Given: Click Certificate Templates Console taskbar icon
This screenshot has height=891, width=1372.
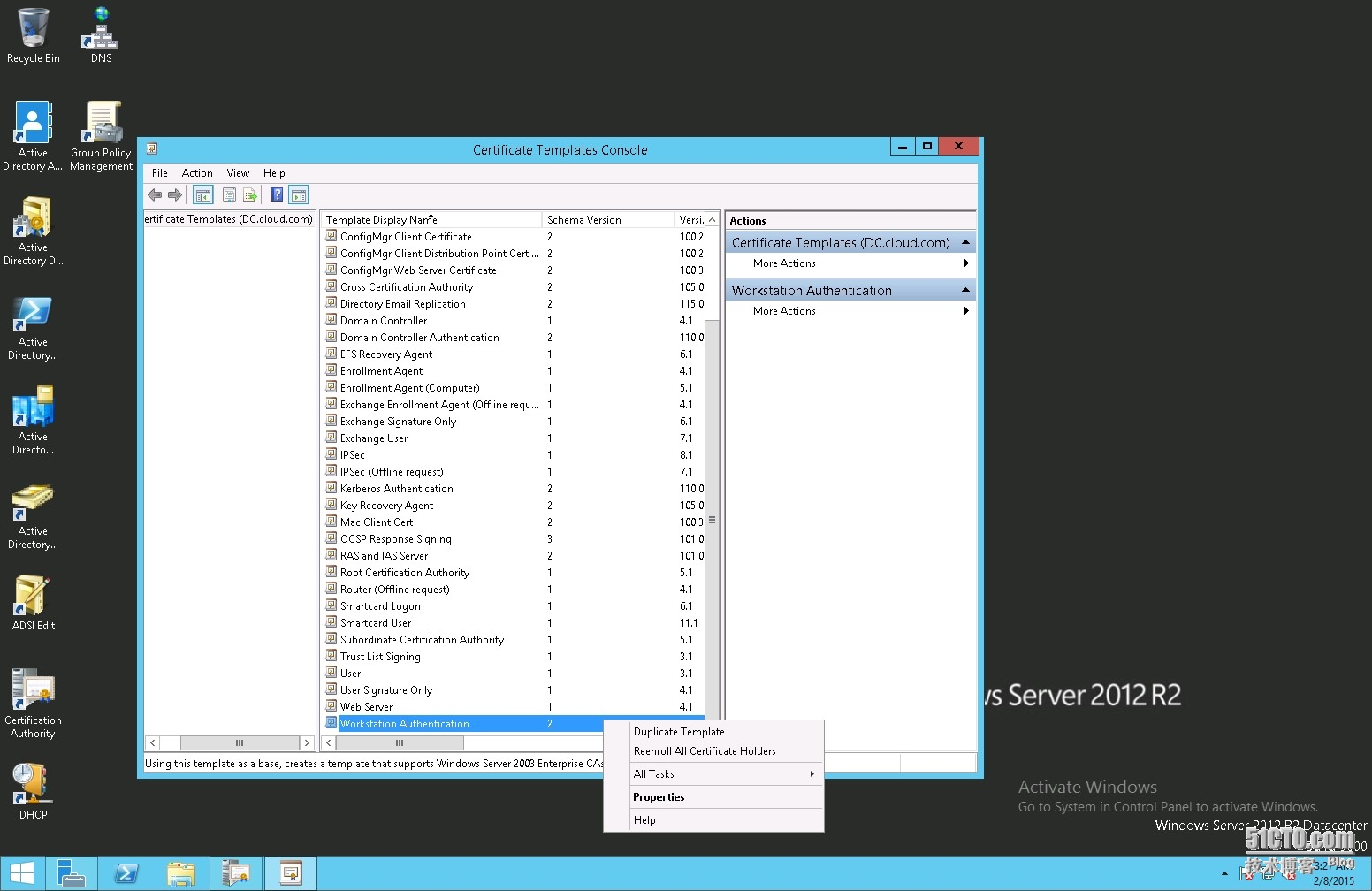Looking at the screenshot, I should coord(291,873).
